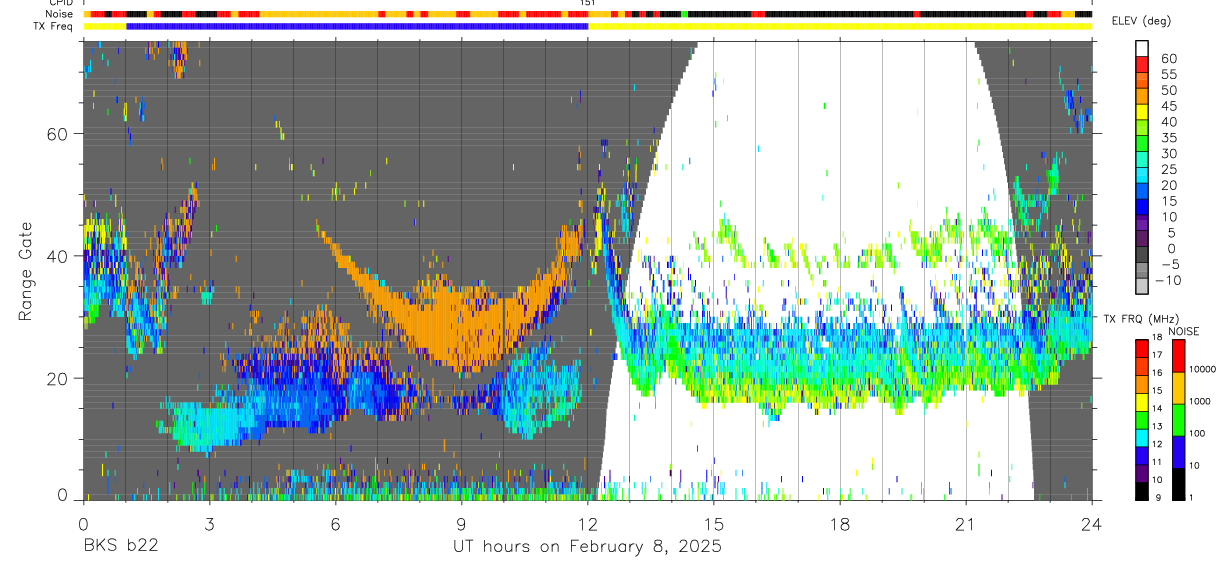Pick yellow segment of TX FRQ colorbar
1228x567 pixels.
[1143, 401]
